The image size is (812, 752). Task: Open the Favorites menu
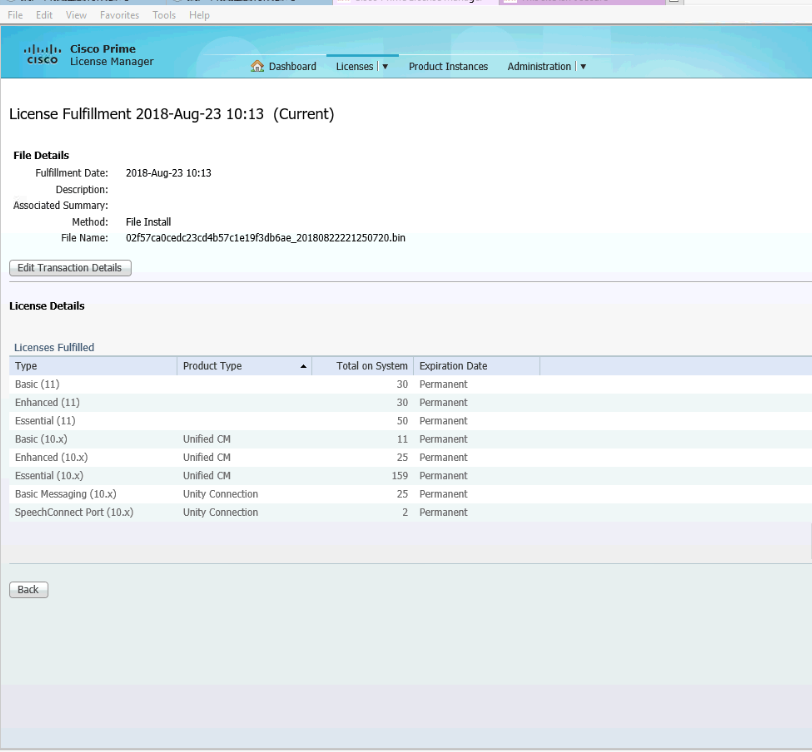coord(119,15)
